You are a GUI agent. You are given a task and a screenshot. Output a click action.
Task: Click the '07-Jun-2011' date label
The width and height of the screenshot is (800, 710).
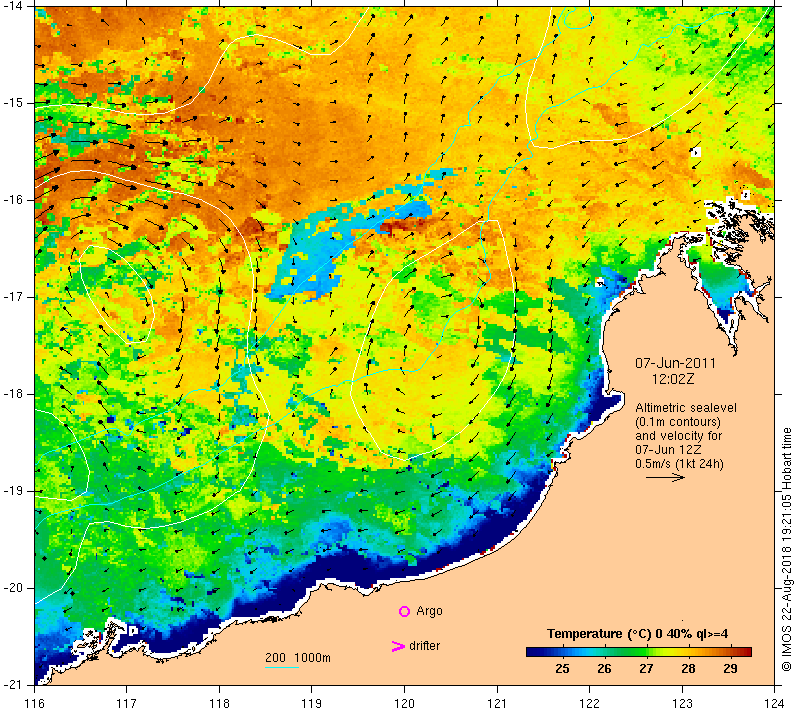[675, 363]
